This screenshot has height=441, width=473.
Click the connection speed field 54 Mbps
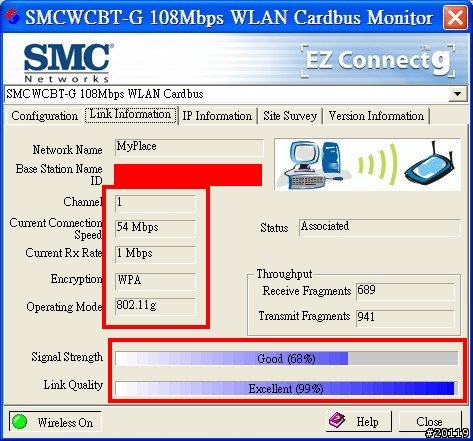coord(155,228)
